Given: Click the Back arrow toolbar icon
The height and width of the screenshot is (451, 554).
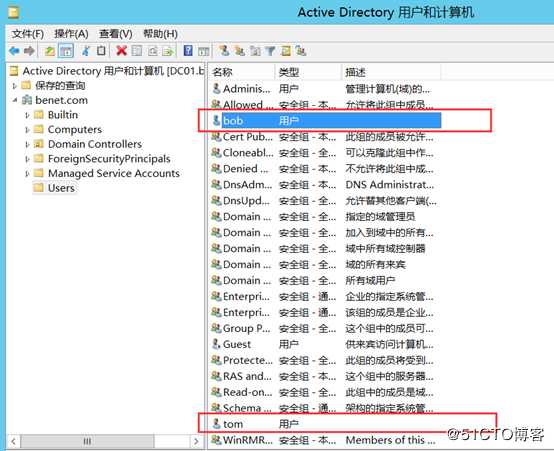Looking at the screenshot, I should 14,51.
